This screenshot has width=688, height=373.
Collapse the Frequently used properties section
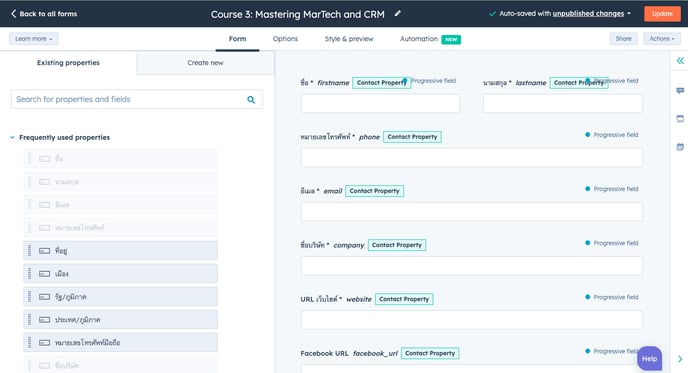(x=12, y=137)
